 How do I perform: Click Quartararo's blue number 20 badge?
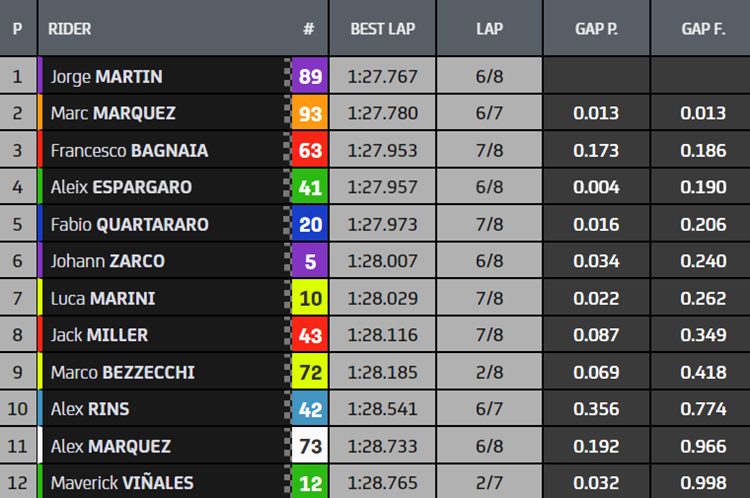(x=309, y=224)
